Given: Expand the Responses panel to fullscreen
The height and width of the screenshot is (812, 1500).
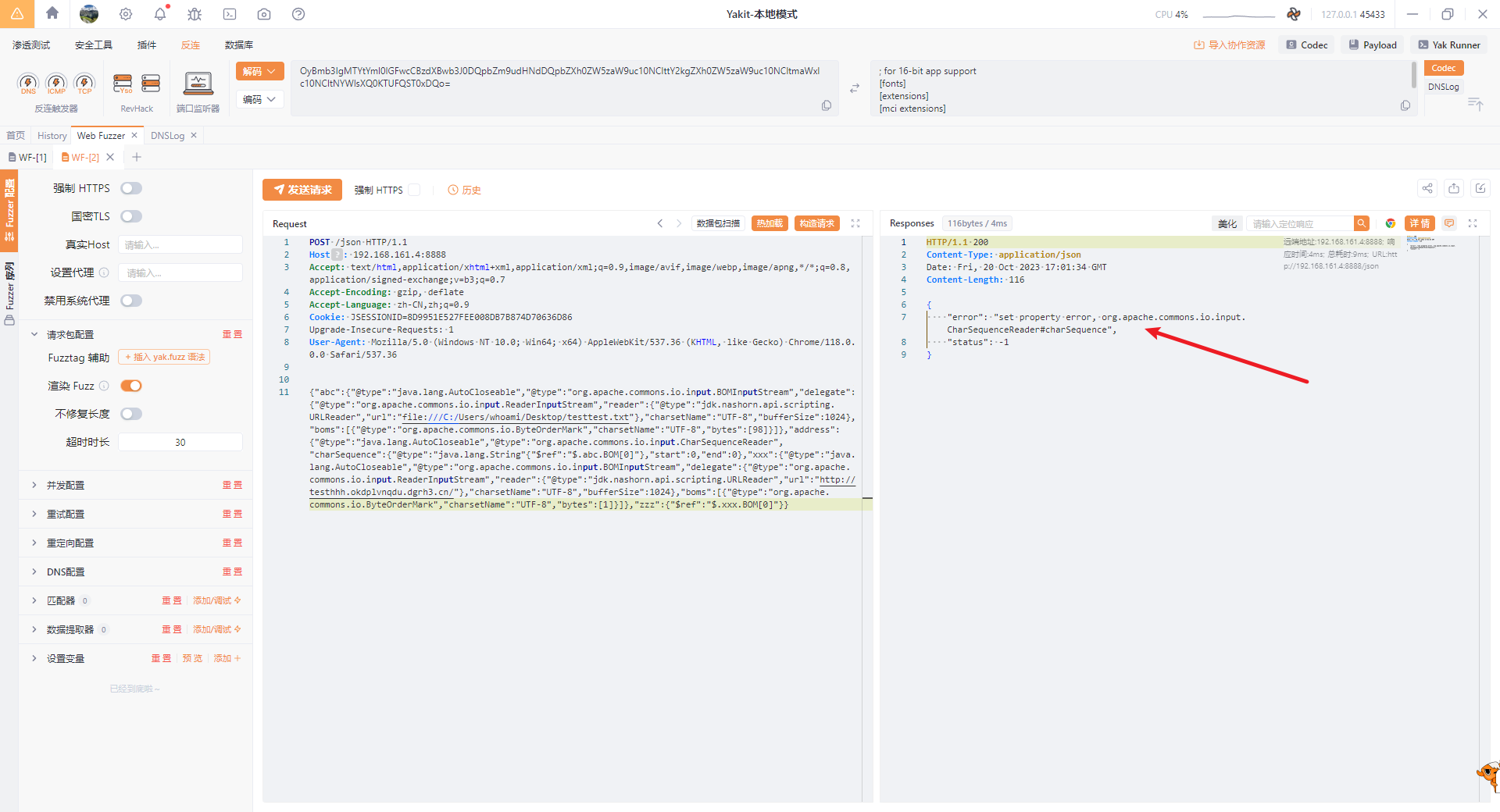Looking at the screenshot, I should point(1473,223).
